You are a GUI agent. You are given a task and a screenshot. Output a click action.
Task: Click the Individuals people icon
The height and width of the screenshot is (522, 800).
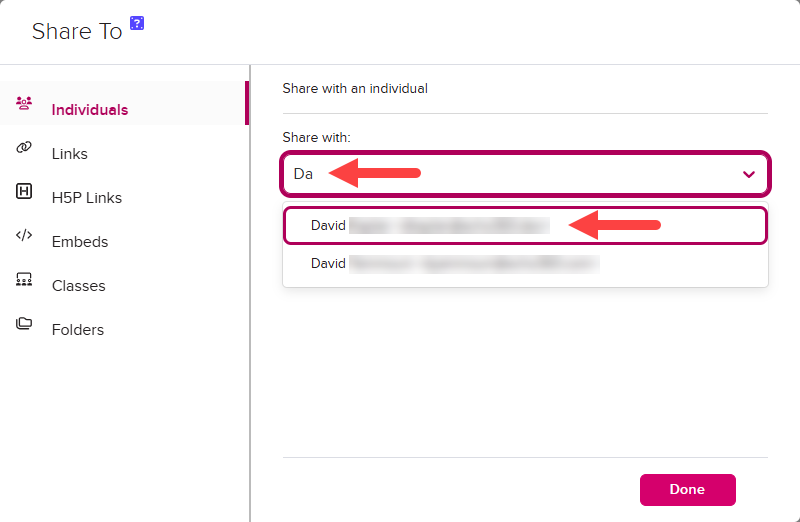(25, 103)
